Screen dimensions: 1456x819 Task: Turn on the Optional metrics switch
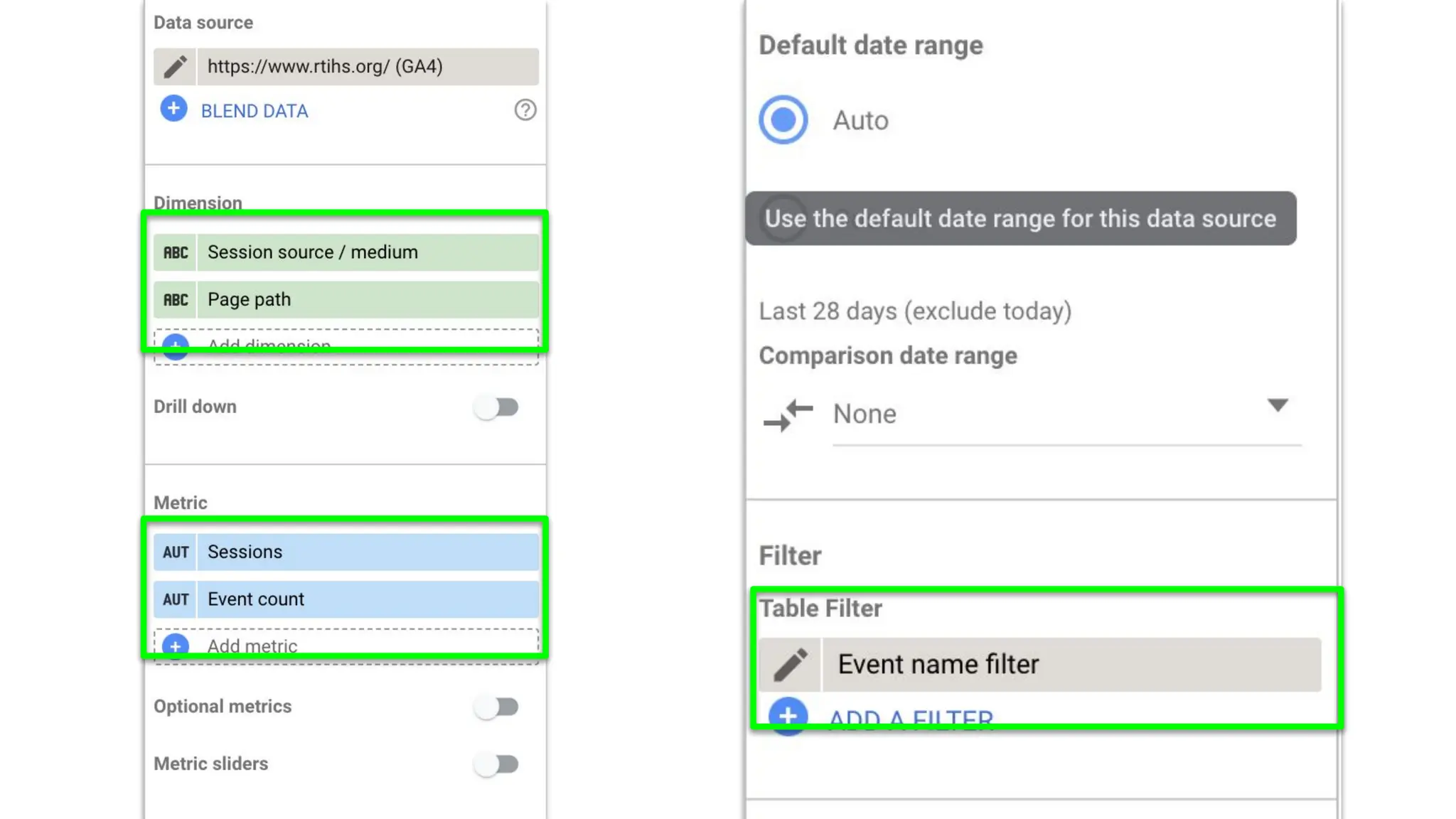498,707
